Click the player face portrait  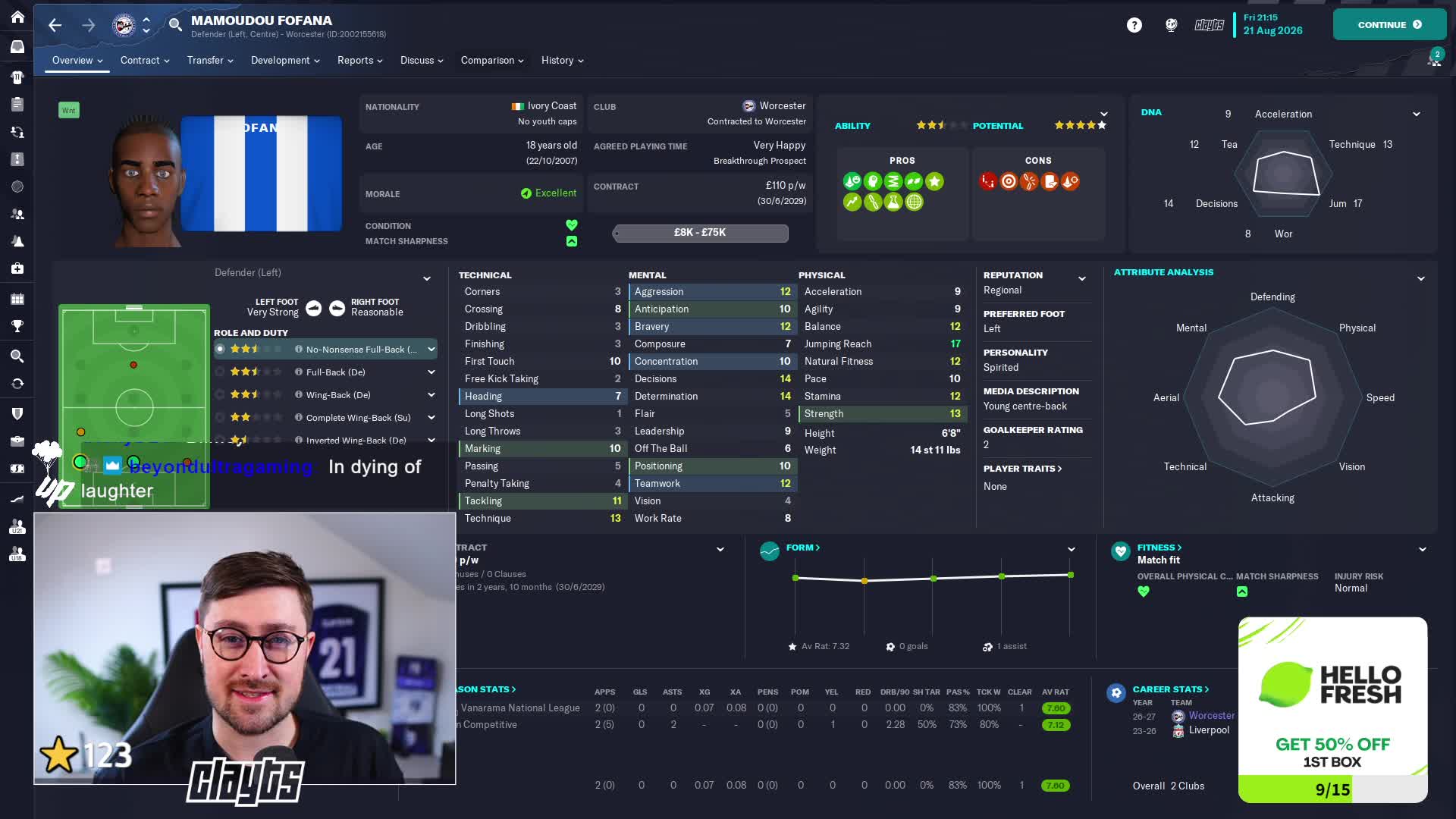point(146,182)
